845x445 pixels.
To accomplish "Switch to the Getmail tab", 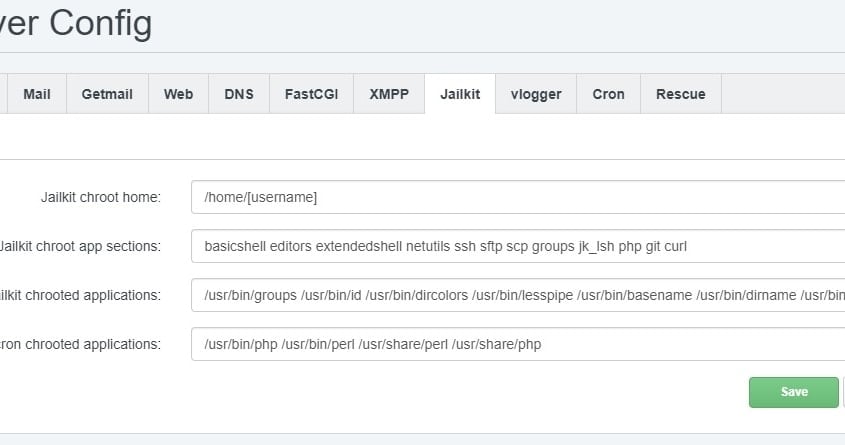I will [106, 94].
